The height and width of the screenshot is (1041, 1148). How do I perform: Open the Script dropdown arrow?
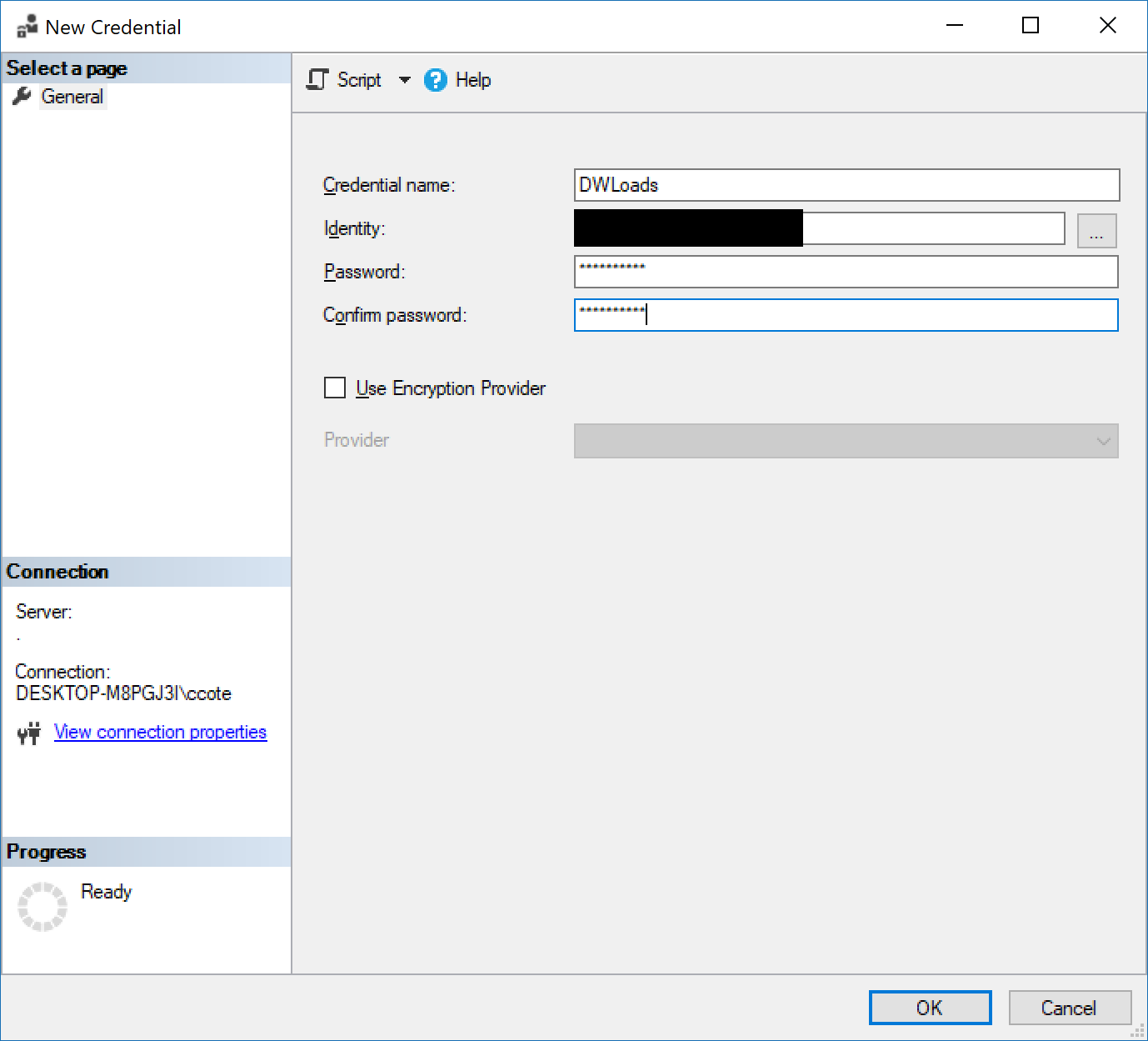[x=405, y=80]
